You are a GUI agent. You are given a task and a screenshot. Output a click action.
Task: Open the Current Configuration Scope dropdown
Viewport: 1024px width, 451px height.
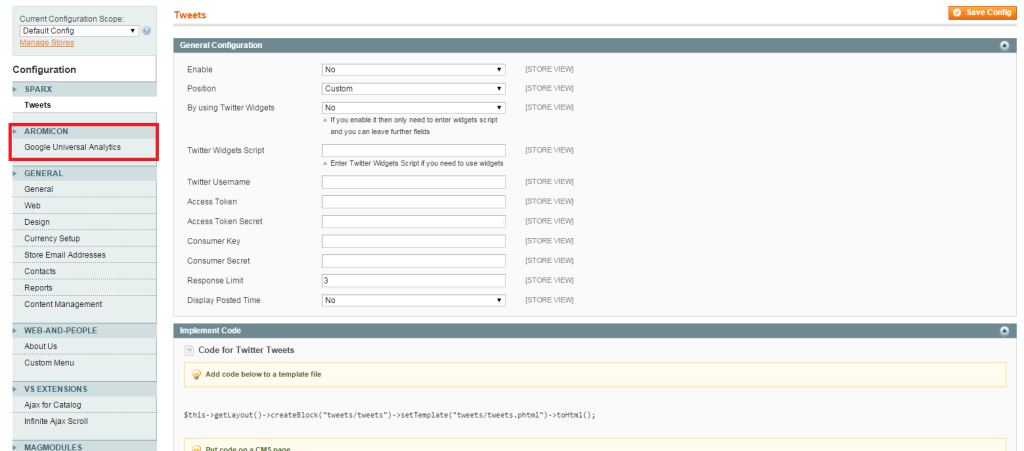[79, 31]
